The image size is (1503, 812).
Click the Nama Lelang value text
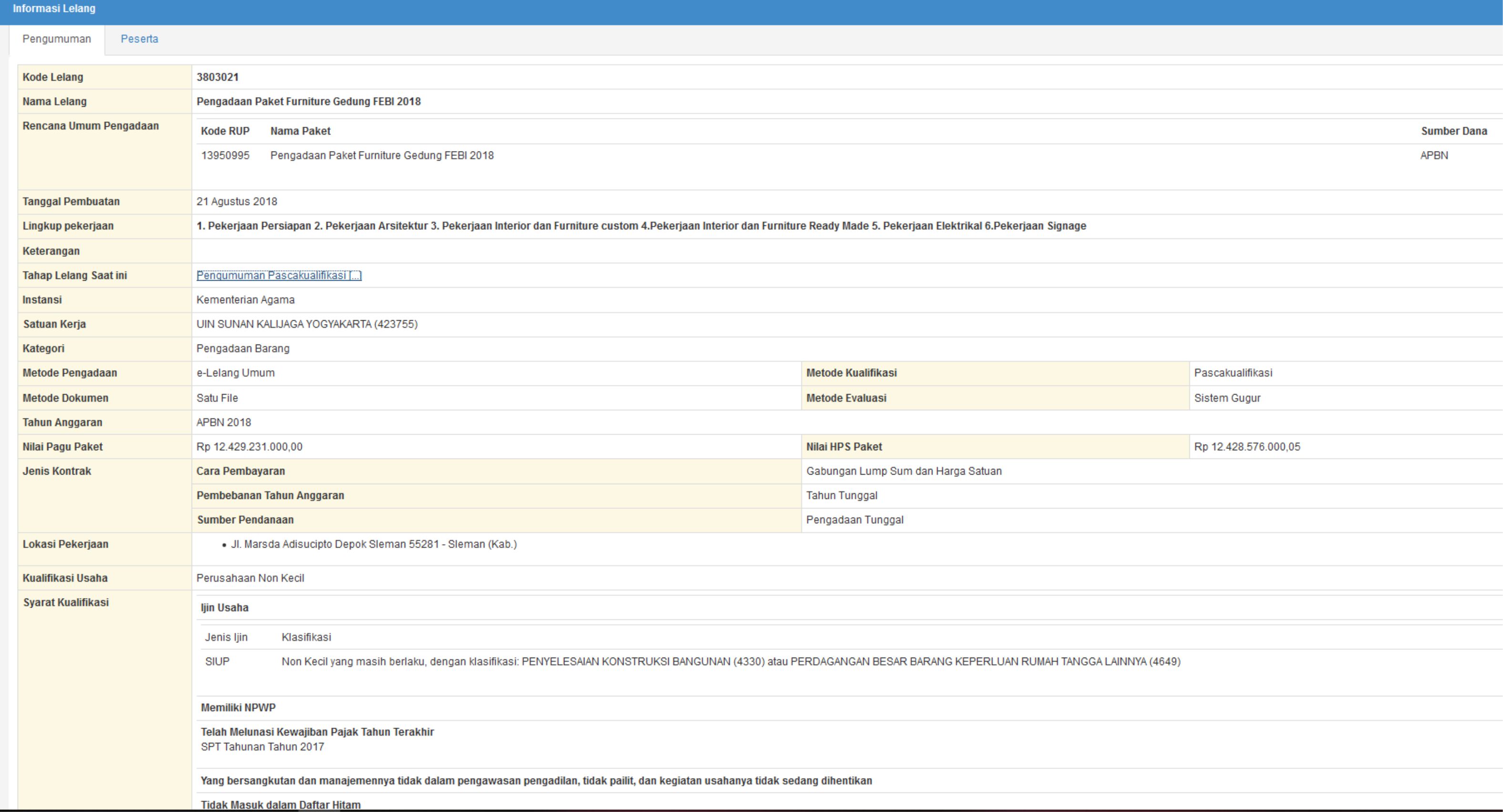click(x=308, y=101)
